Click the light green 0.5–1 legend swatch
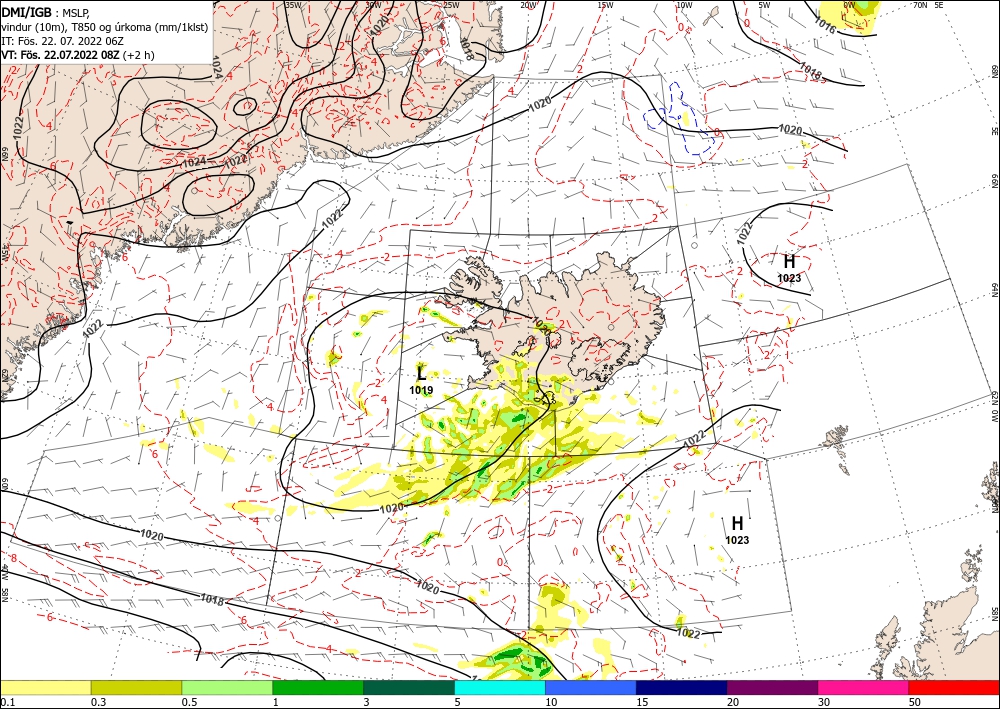 (227, 687)
